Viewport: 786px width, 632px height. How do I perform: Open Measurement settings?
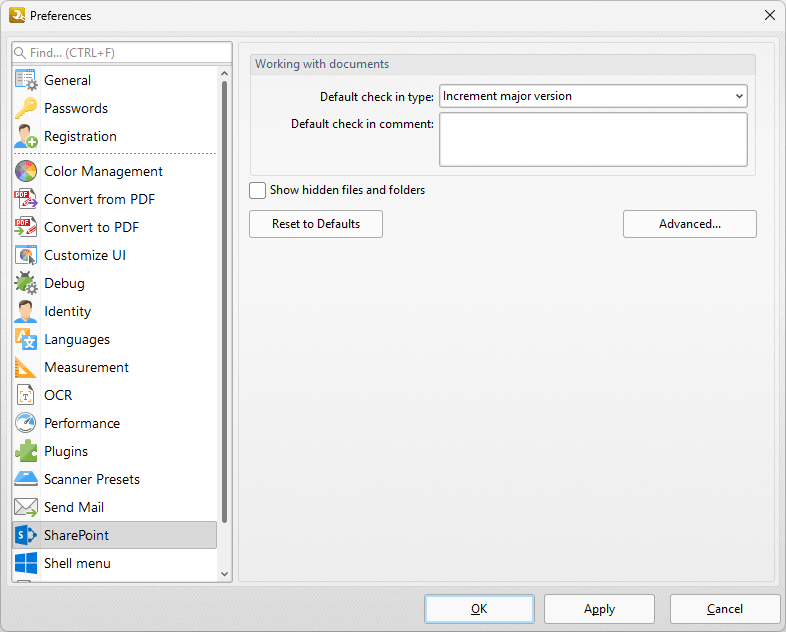(x=115, y=367)
